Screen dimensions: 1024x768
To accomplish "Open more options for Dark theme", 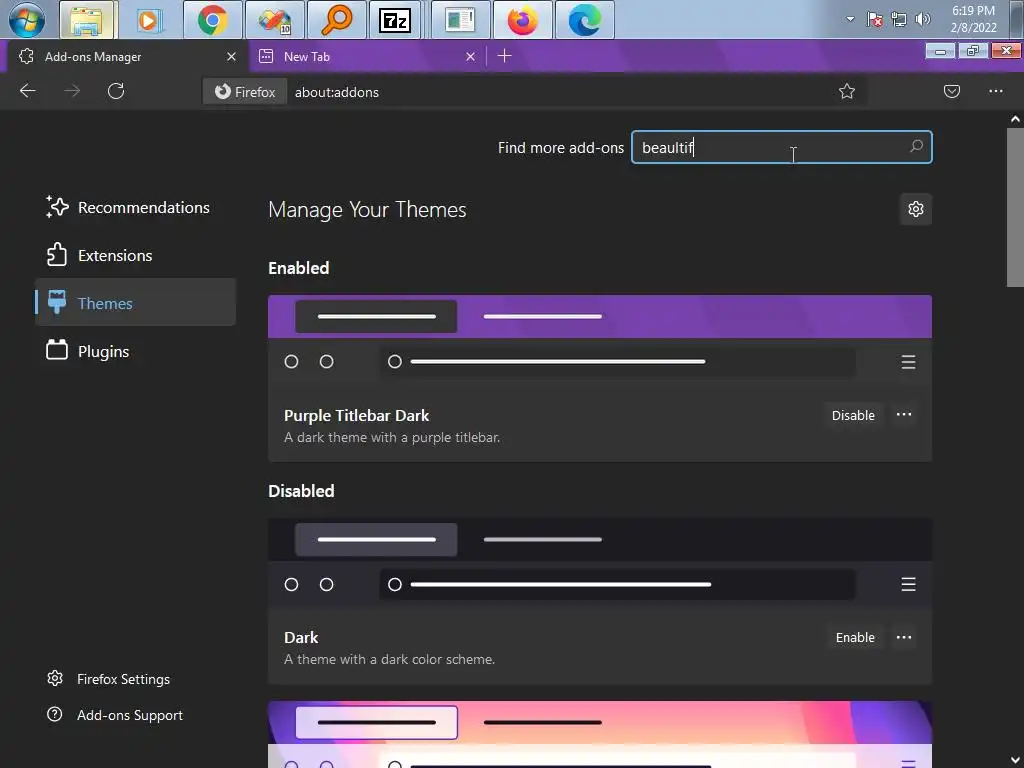I will point(904,637).
